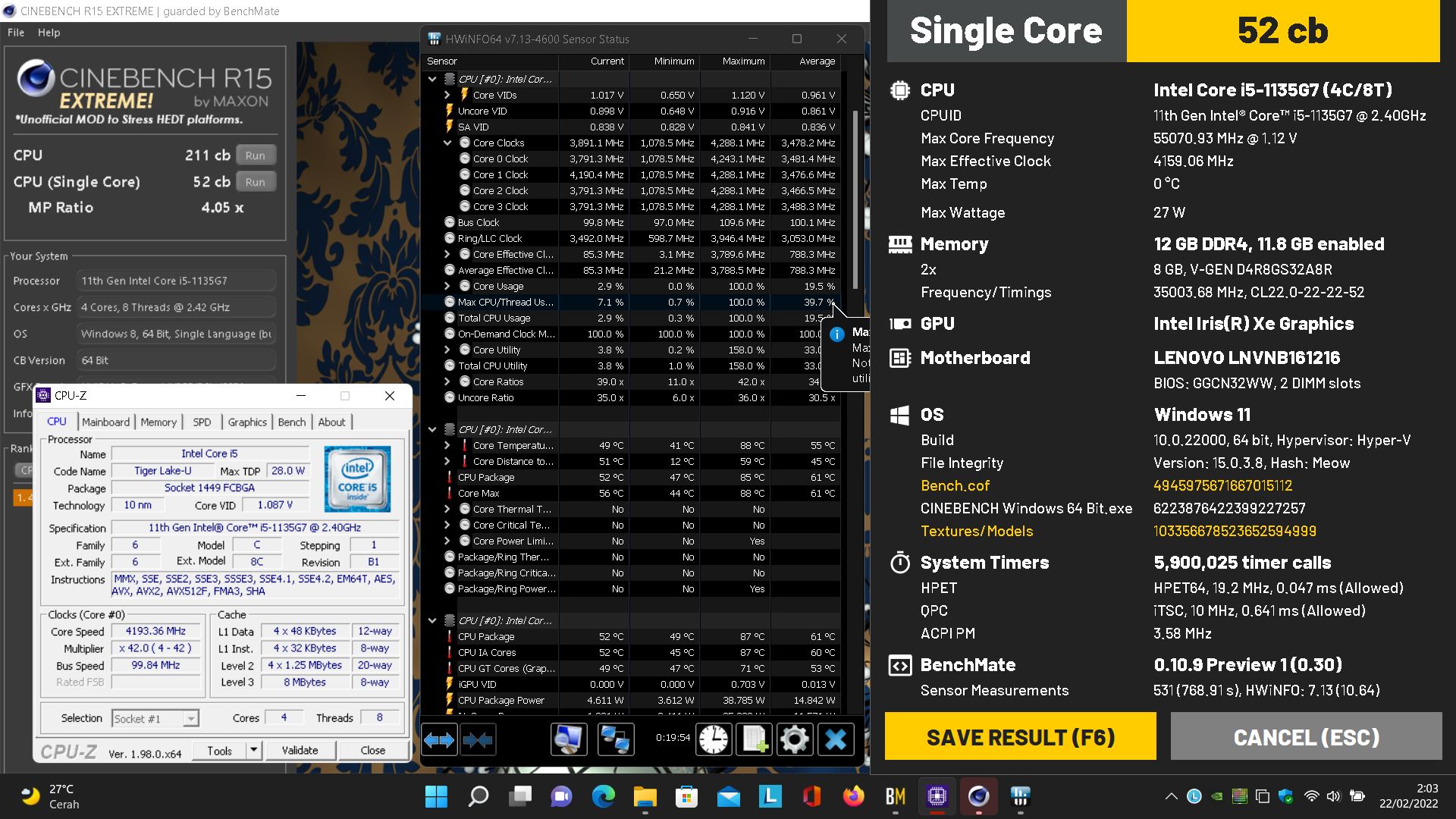
Task: Click HWiNFO vertical scrollbar
Action: (855, 199)
